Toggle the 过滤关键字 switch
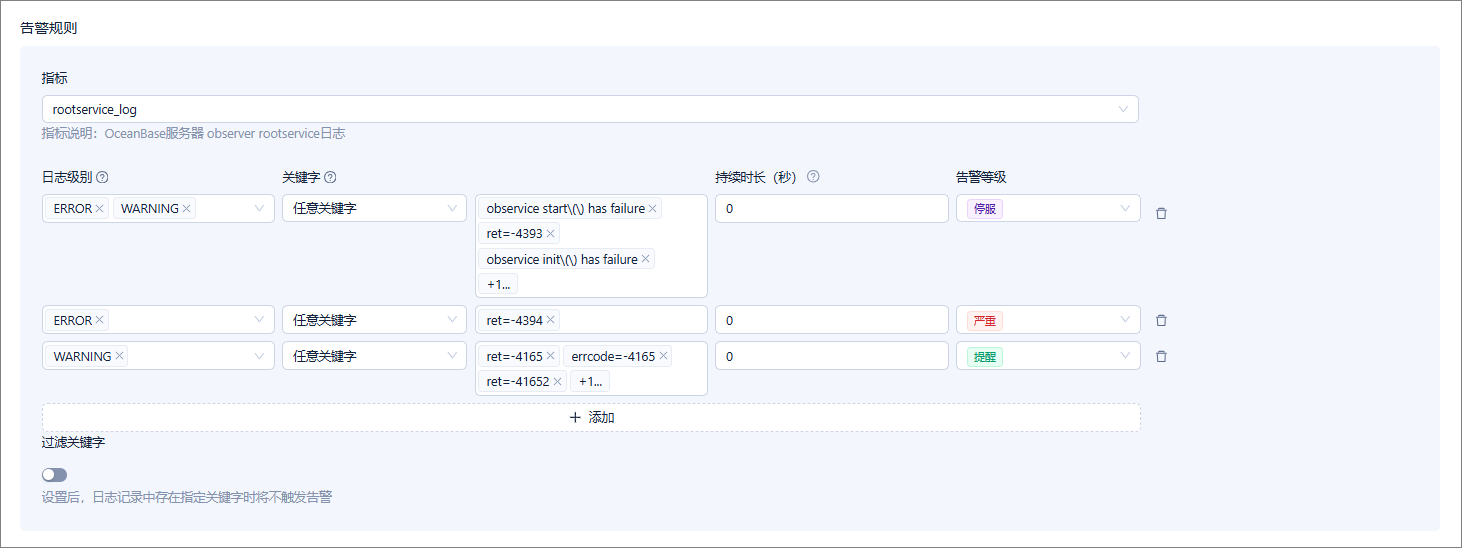This screenshot has width=1462, height=548. click(55, 475)
